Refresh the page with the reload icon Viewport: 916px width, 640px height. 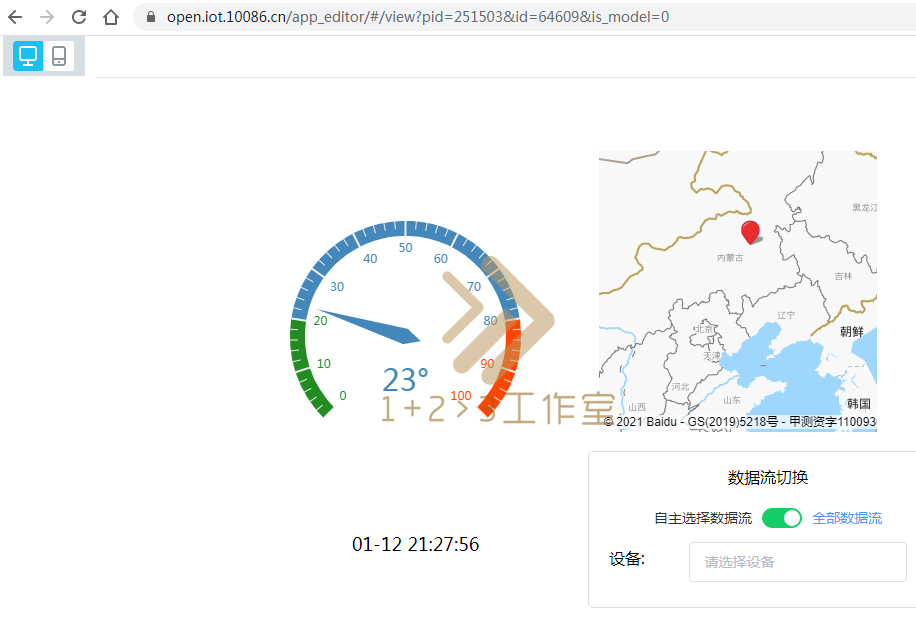tap(78, 16)
